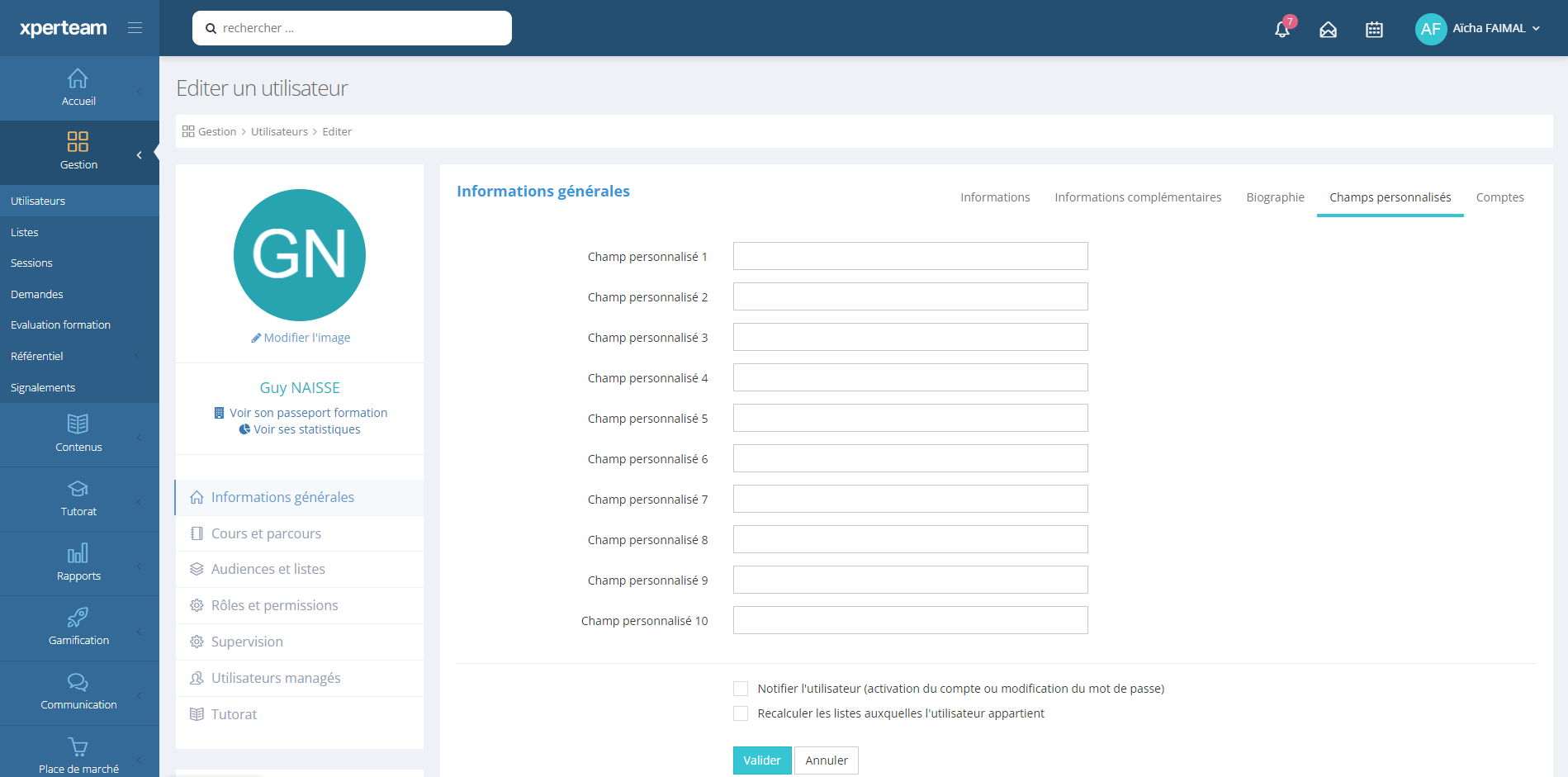1568x777 pixels.
Task: Open the Rapports chart icon
Action: click(x=78, y=553)
